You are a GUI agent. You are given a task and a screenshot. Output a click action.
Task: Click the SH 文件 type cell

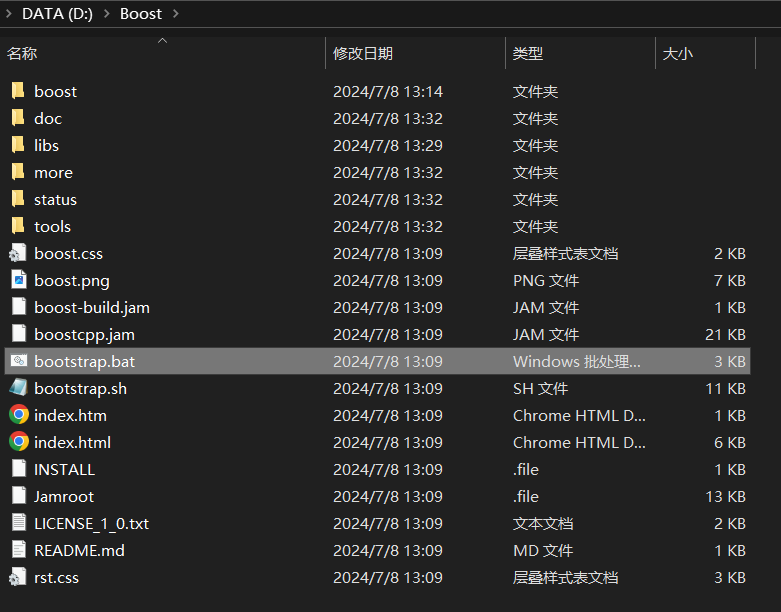[x=540, y=388]
